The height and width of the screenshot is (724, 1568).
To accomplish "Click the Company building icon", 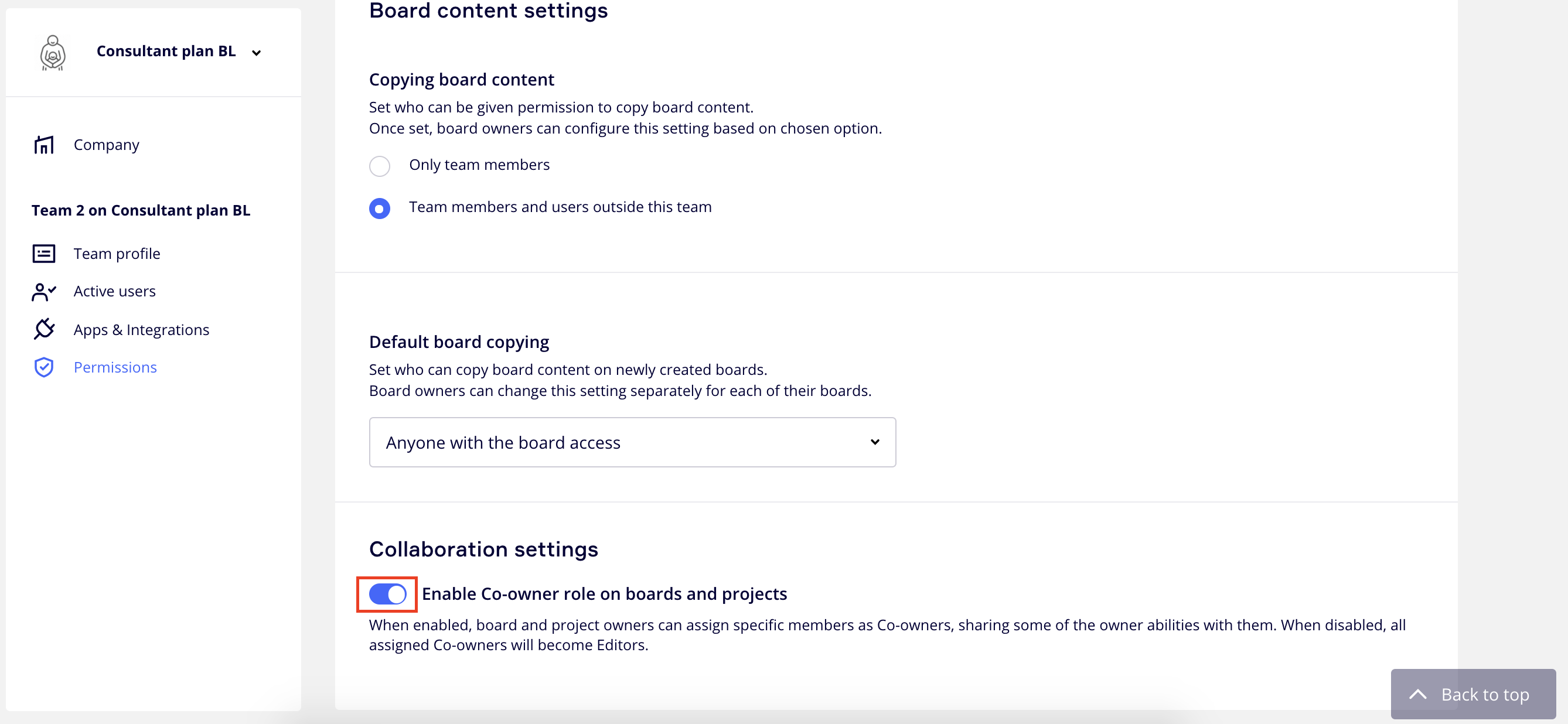I will click(x=44, y=145).
